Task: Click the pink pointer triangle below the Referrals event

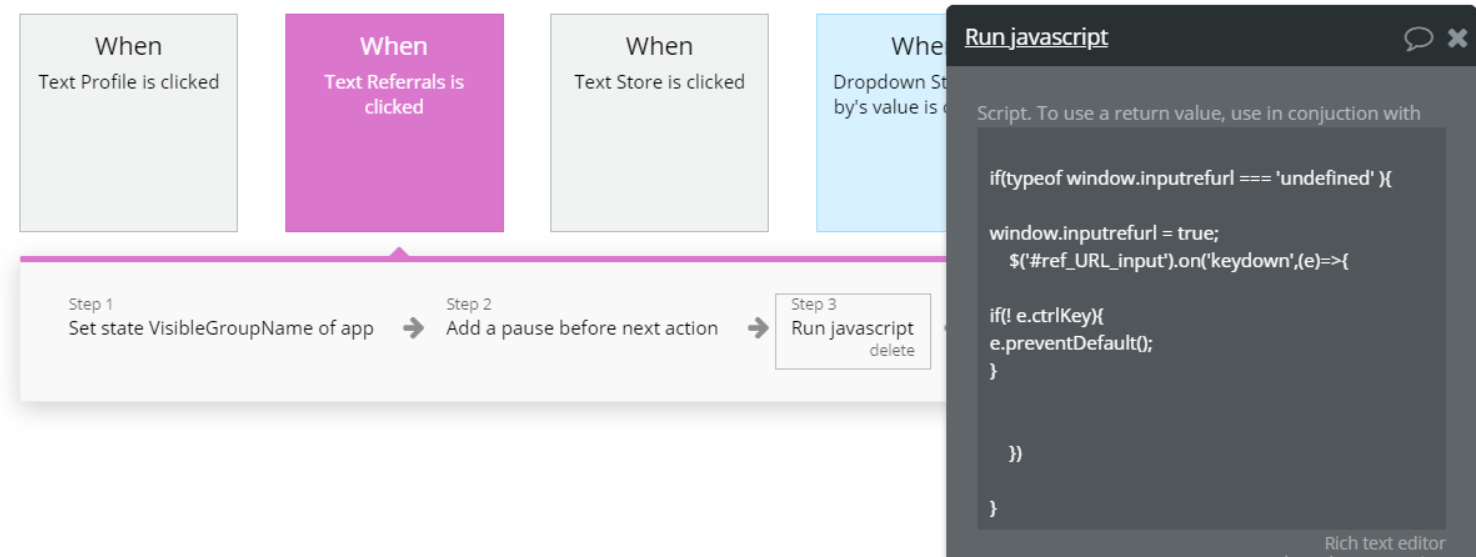Action: pos(399,251)
